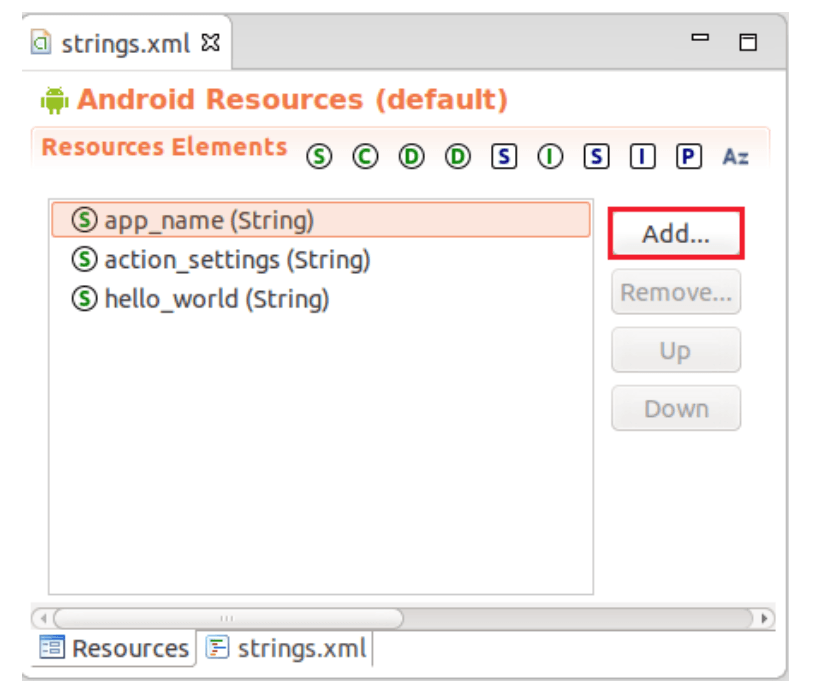Select the hello_world (String) entry
The image size is (820, 700).
click(215, 299)
